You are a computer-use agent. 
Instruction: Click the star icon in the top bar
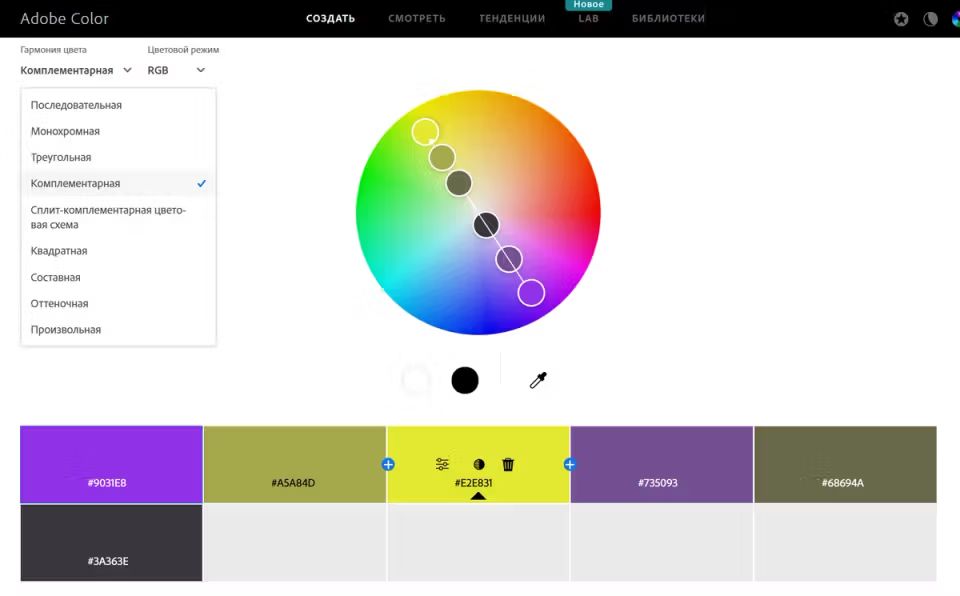901,19
